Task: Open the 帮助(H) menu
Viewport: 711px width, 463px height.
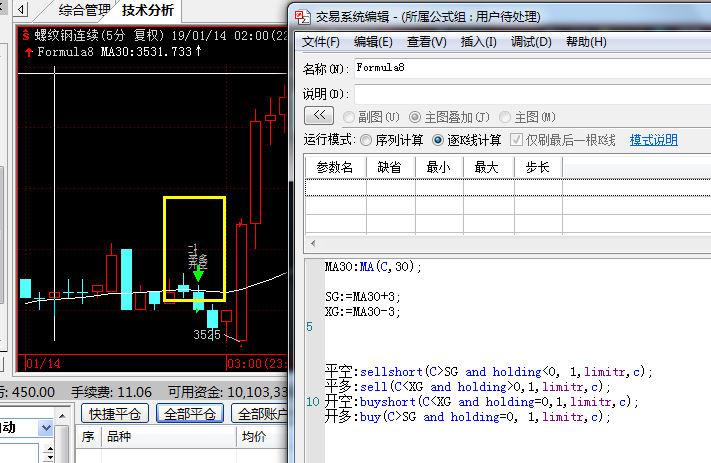Action: pos(586,42)
